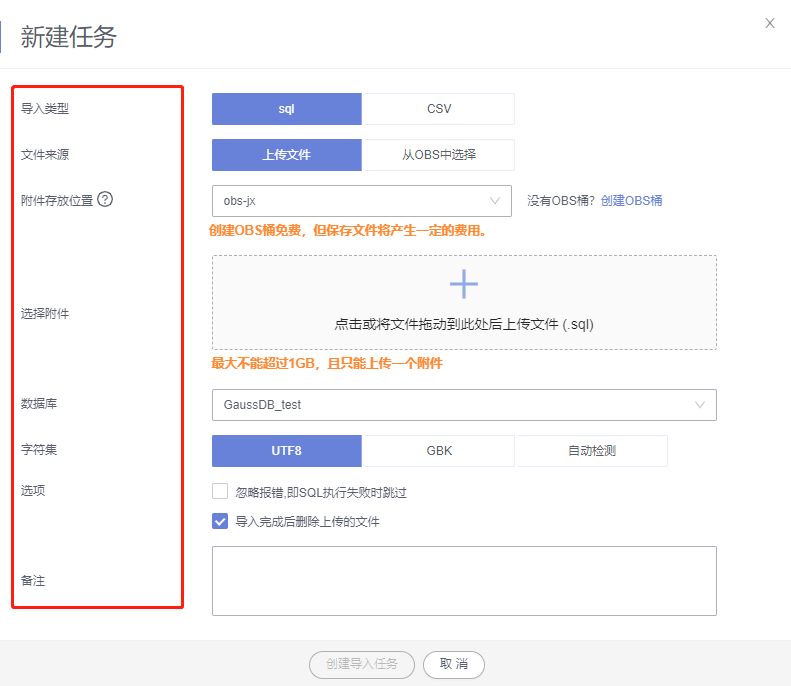791x686 pixels.
Task: Switch file source to 从OBS中选择
Action: [x=438, y=155]
